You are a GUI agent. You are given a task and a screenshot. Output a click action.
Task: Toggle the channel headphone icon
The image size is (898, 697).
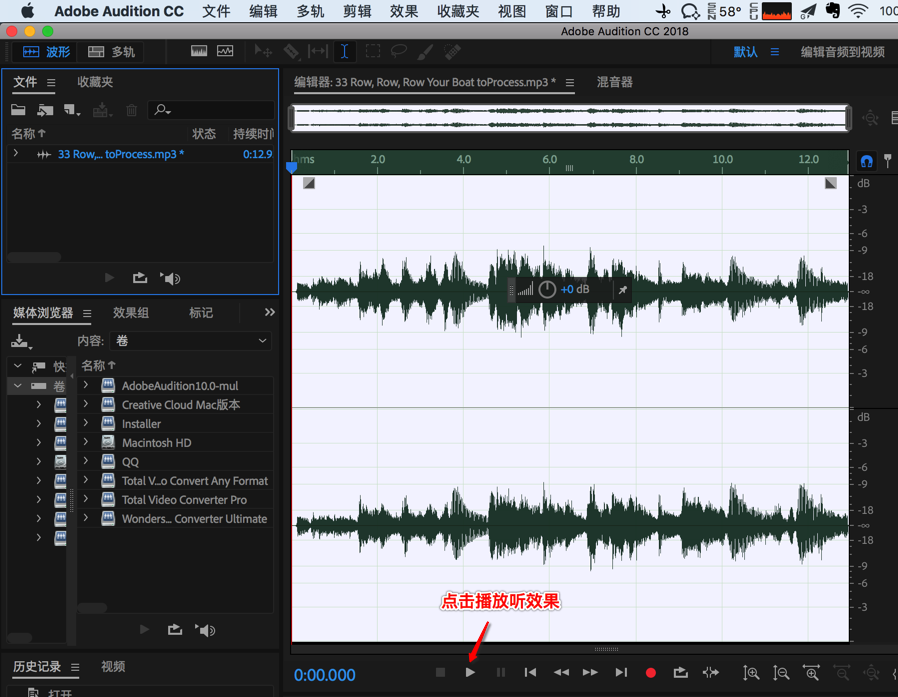pyautogui.click(x=867, y=161)
